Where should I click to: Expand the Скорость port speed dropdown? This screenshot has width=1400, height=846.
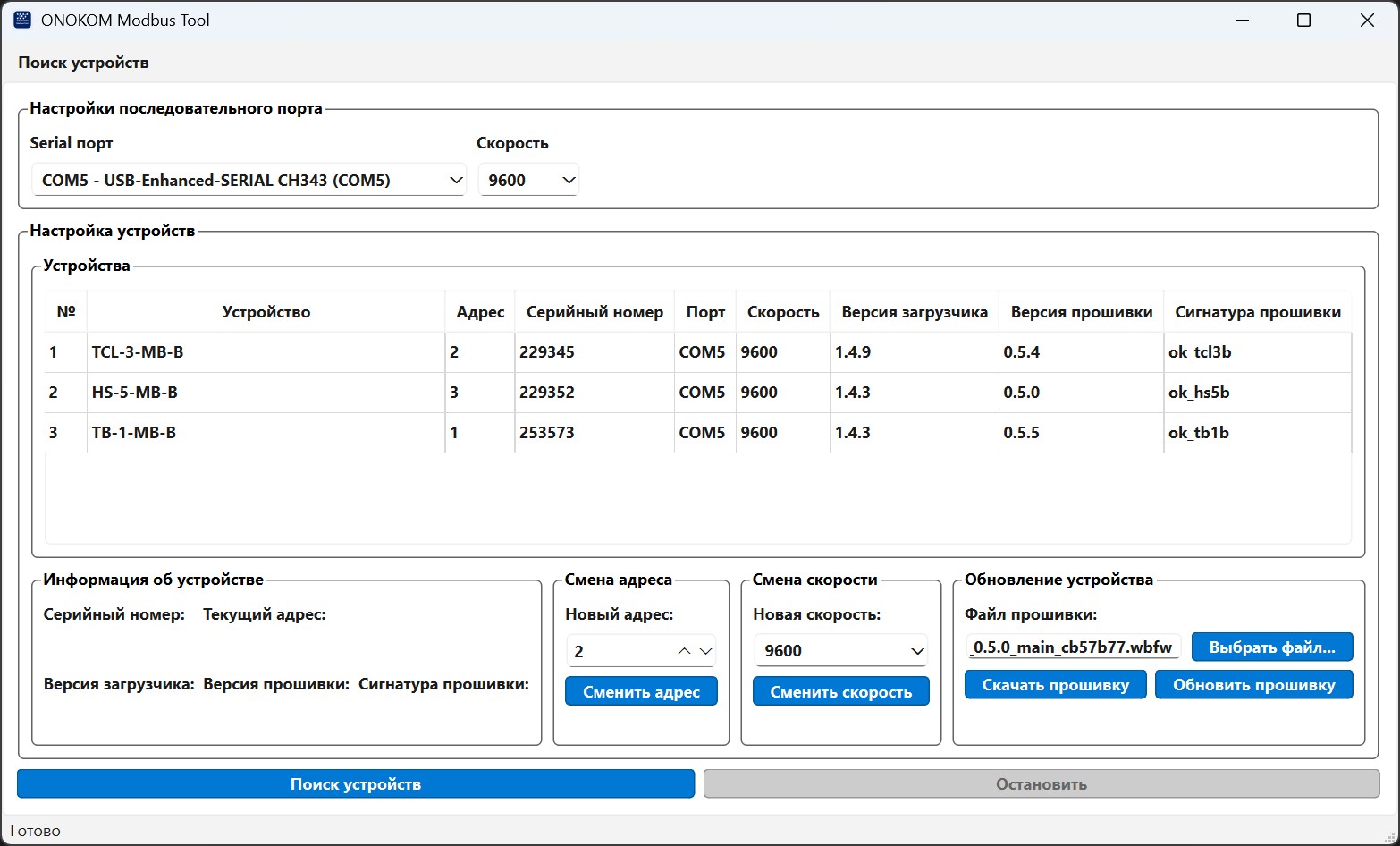[528, 180]
